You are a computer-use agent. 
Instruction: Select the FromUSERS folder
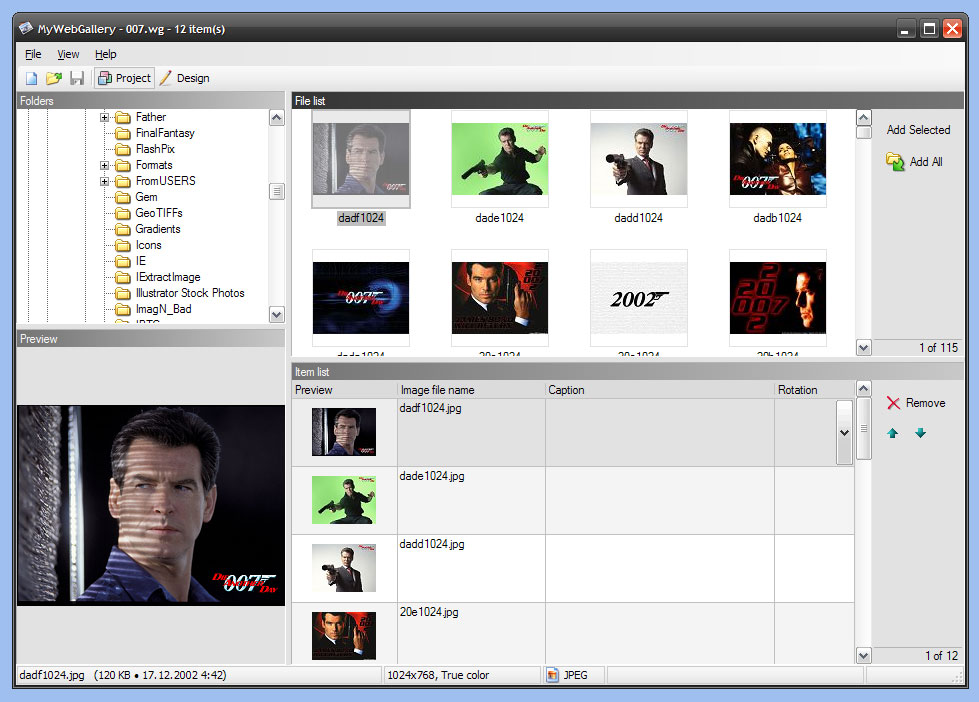[165, 180]
